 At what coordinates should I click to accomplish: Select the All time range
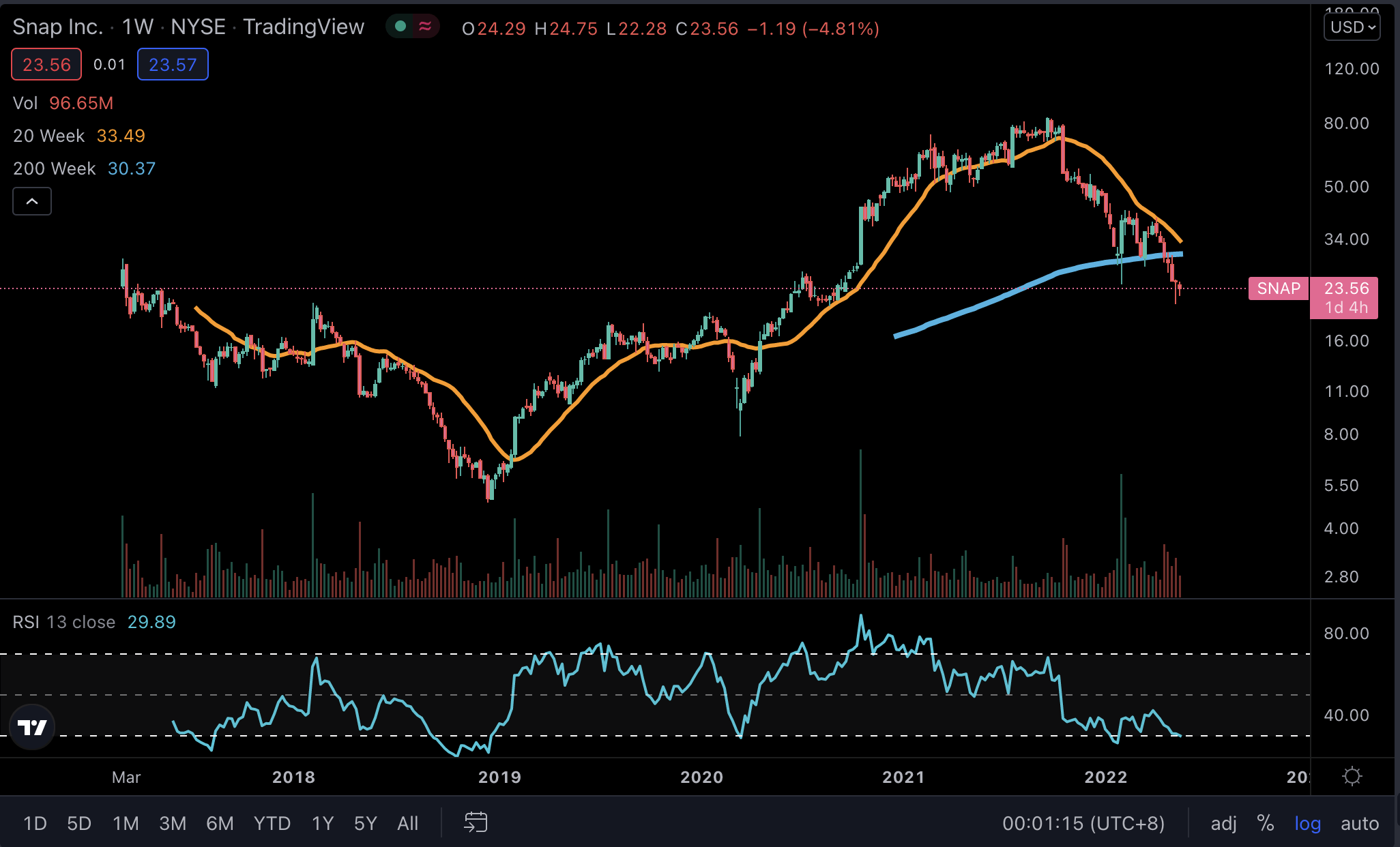407,823
